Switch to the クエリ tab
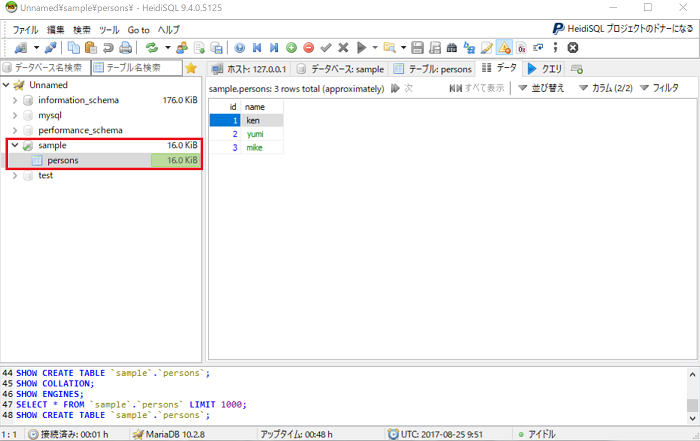700x441 pixels. pyautogui.click(x=544, y=69)
